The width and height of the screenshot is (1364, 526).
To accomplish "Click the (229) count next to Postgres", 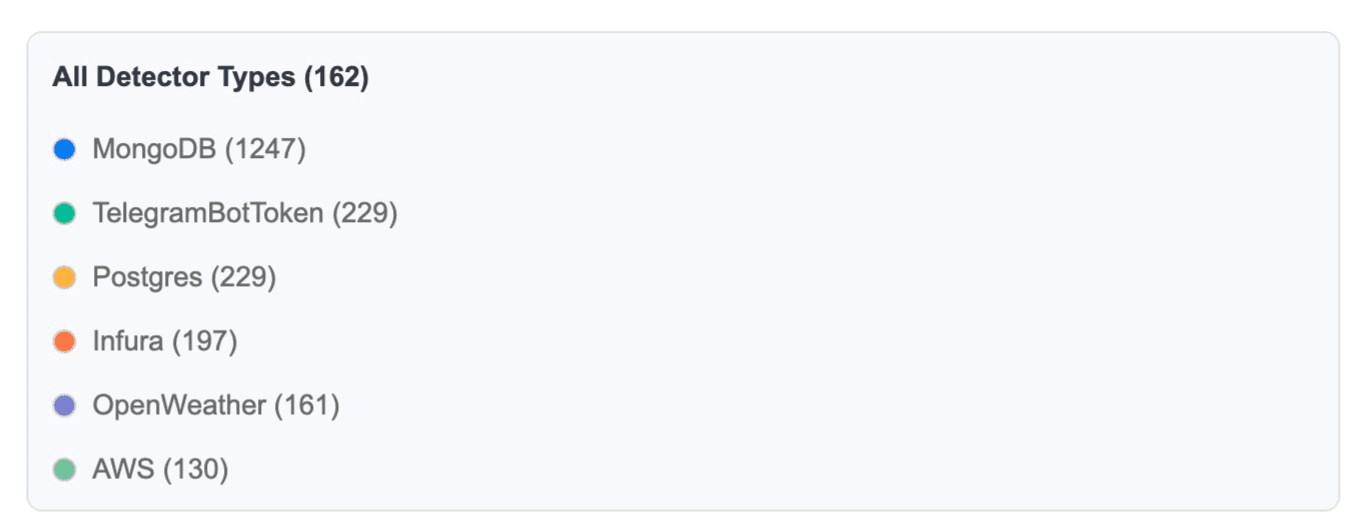I will pos(243,278).
